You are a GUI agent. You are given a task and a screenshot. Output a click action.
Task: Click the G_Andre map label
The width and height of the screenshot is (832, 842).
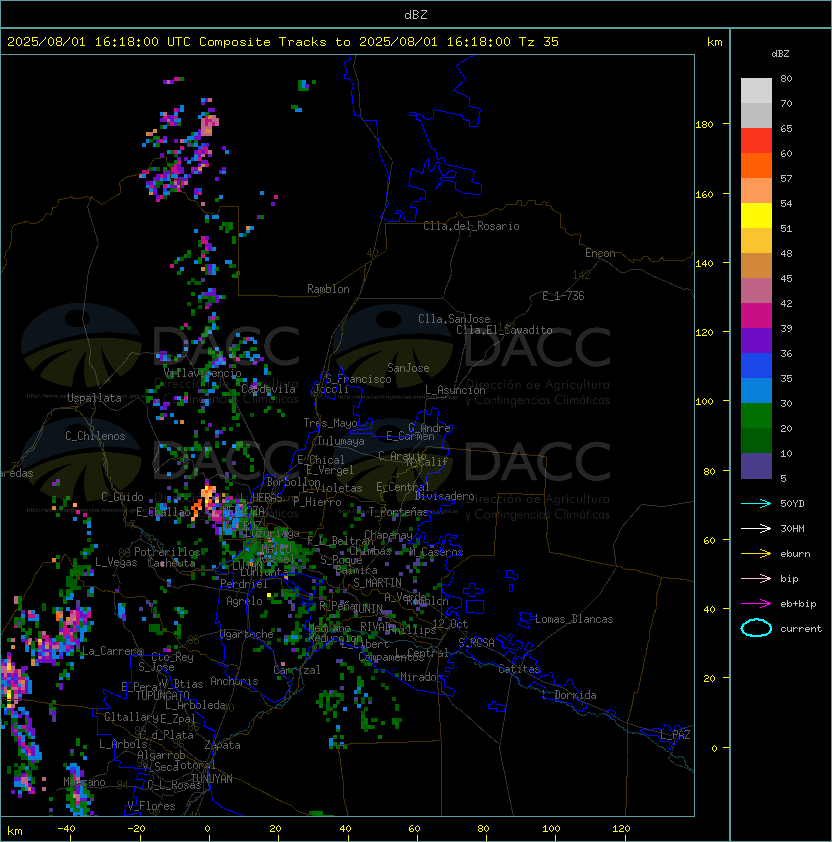(429, 428)
